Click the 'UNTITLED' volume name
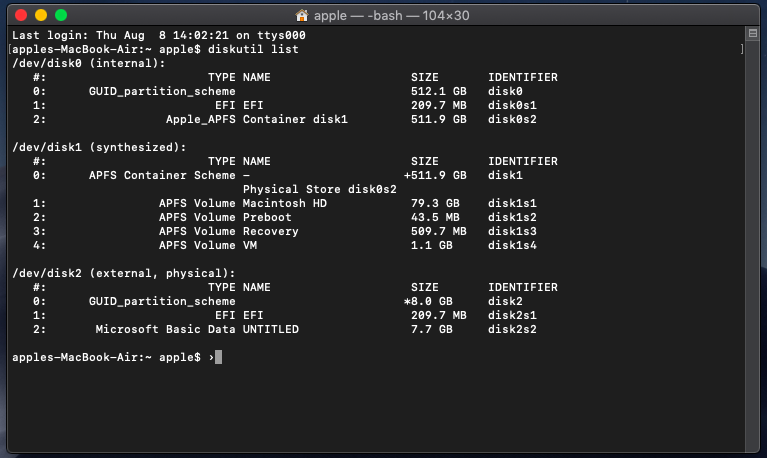 [271, 329]
